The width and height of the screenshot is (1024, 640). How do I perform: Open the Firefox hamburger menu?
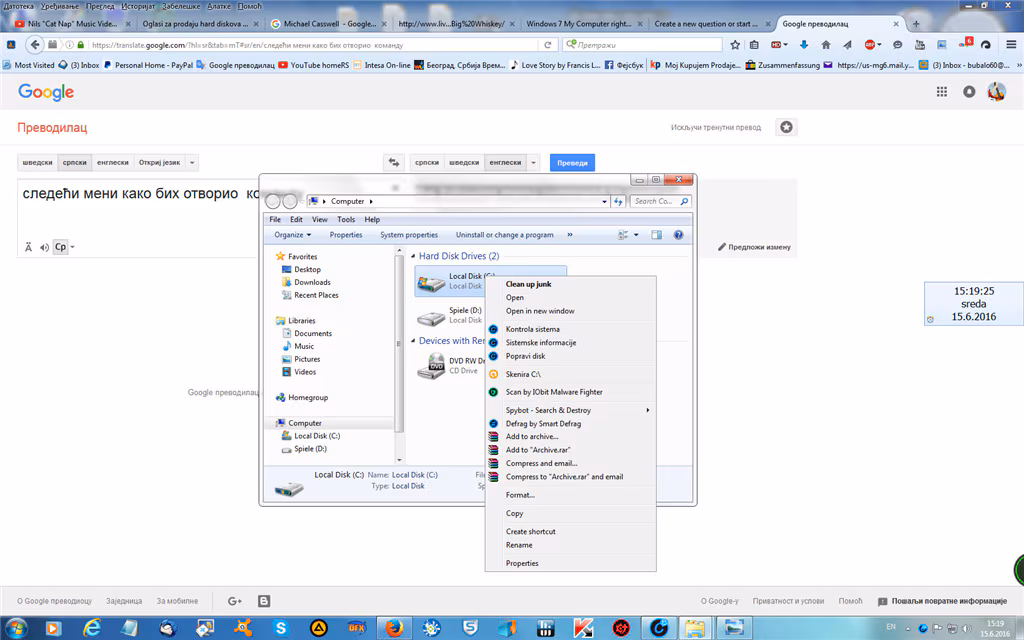tap(1011, 45)
